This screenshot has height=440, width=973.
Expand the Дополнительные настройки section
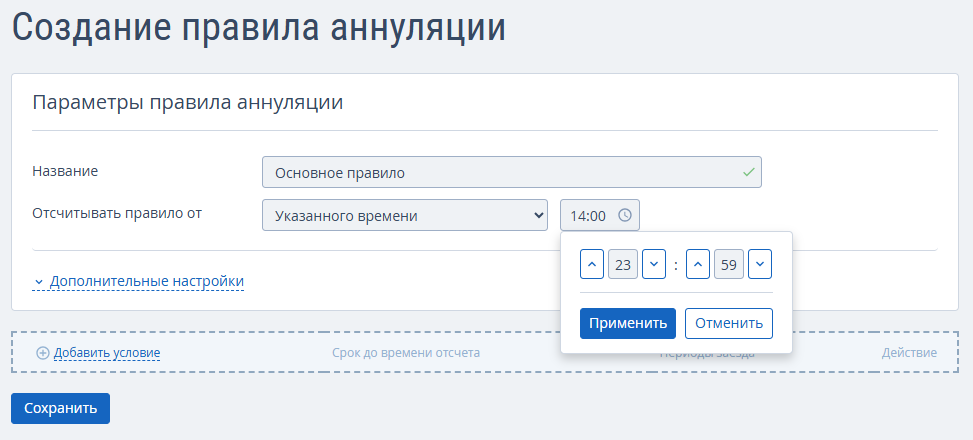pyautogui.click(x=146, y=282)
